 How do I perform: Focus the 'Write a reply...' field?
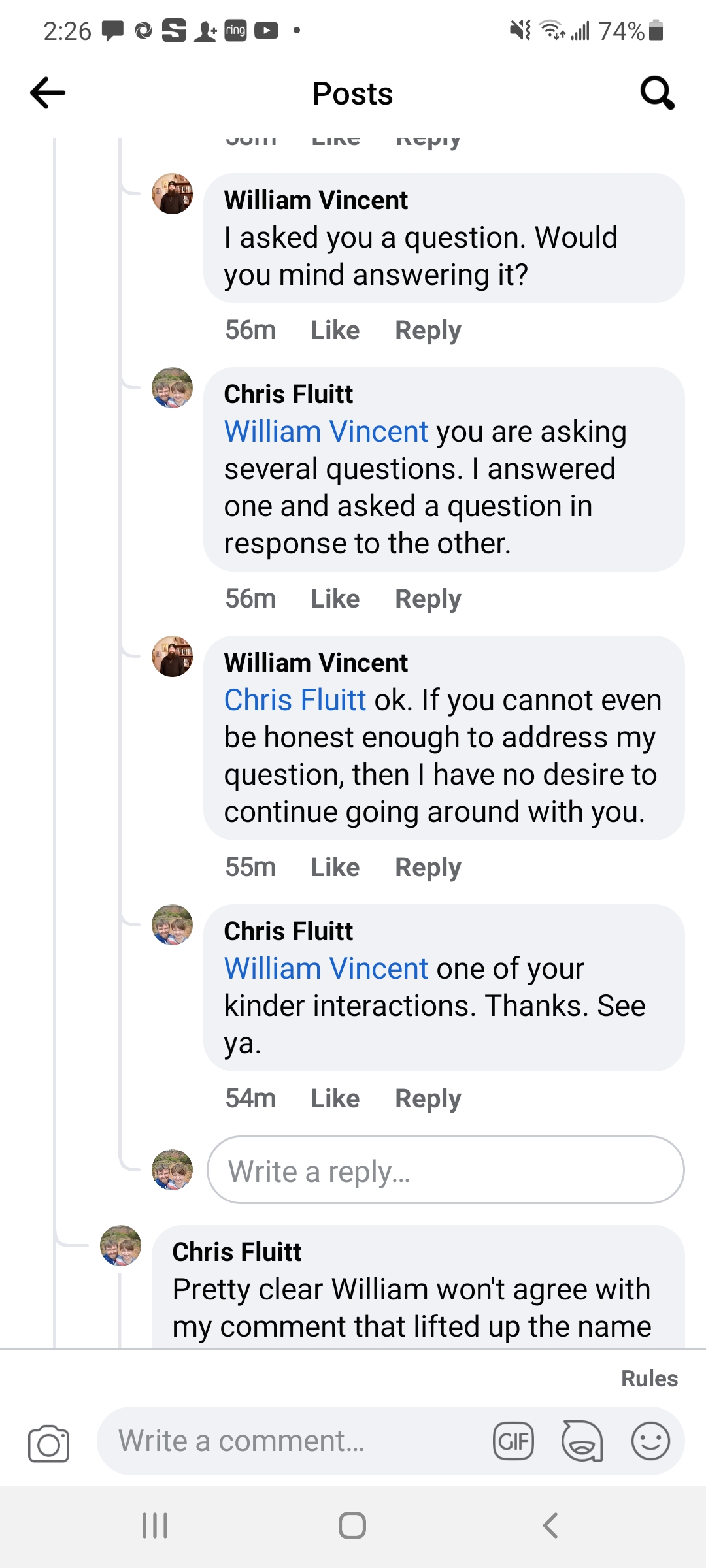pyautogui.click(x=445, y=1170)
